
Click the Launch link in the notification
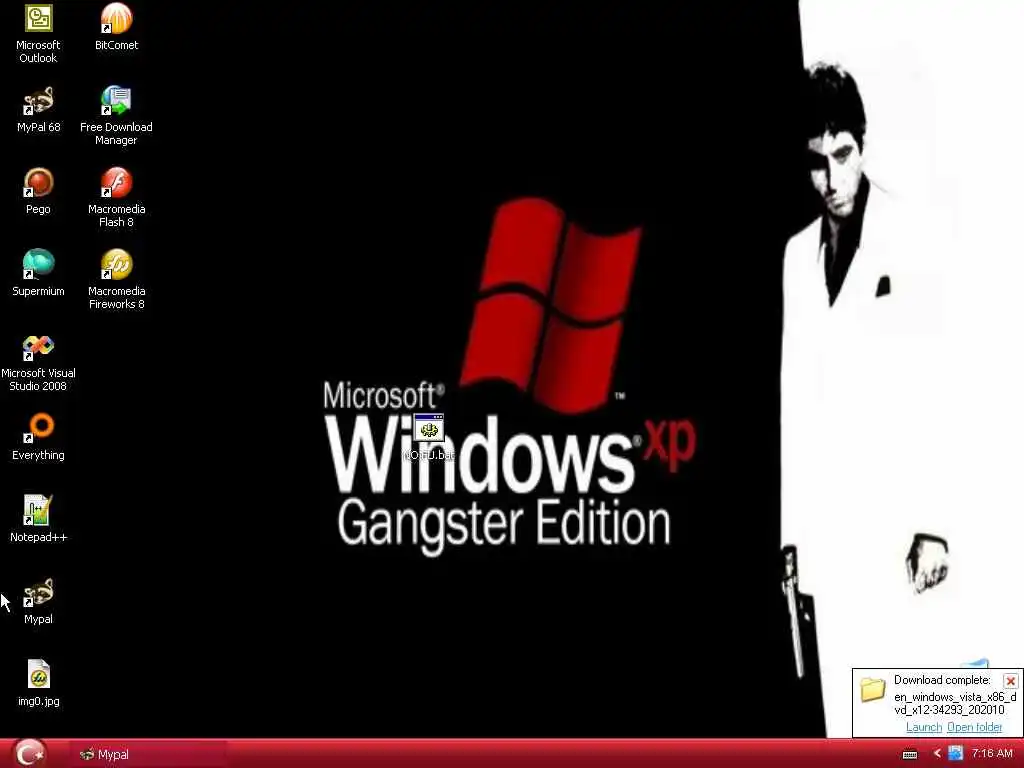point(923,727)
